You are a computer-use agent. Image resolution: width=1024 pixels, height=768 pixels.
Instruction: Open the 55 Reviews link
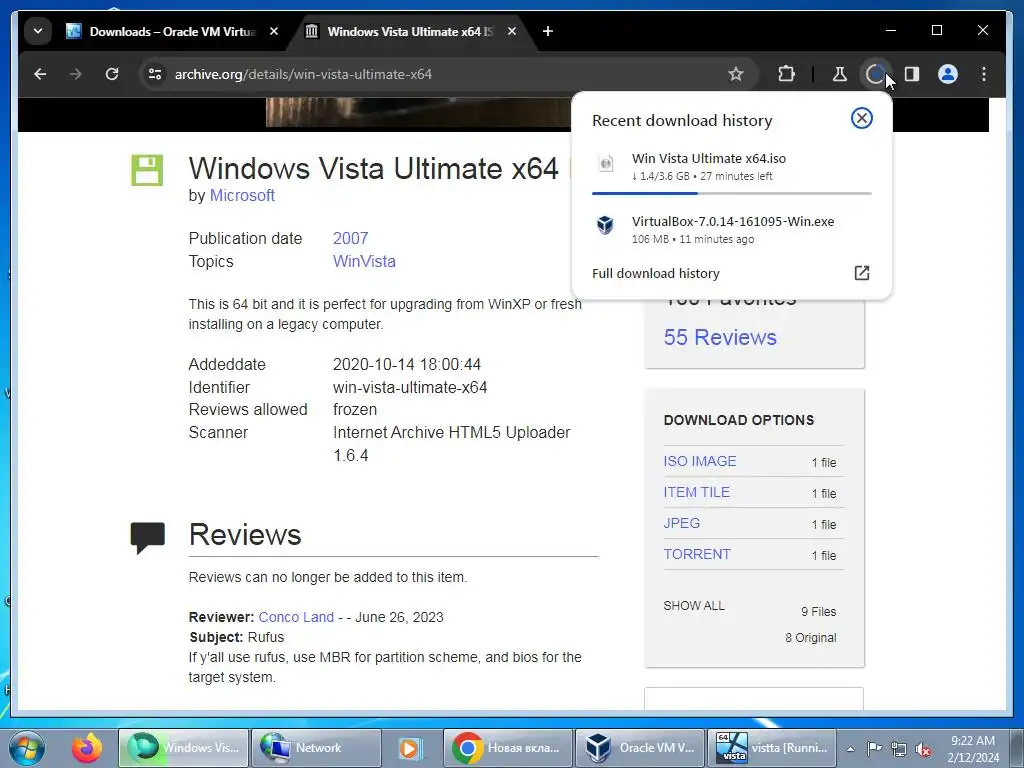[720, 338]
